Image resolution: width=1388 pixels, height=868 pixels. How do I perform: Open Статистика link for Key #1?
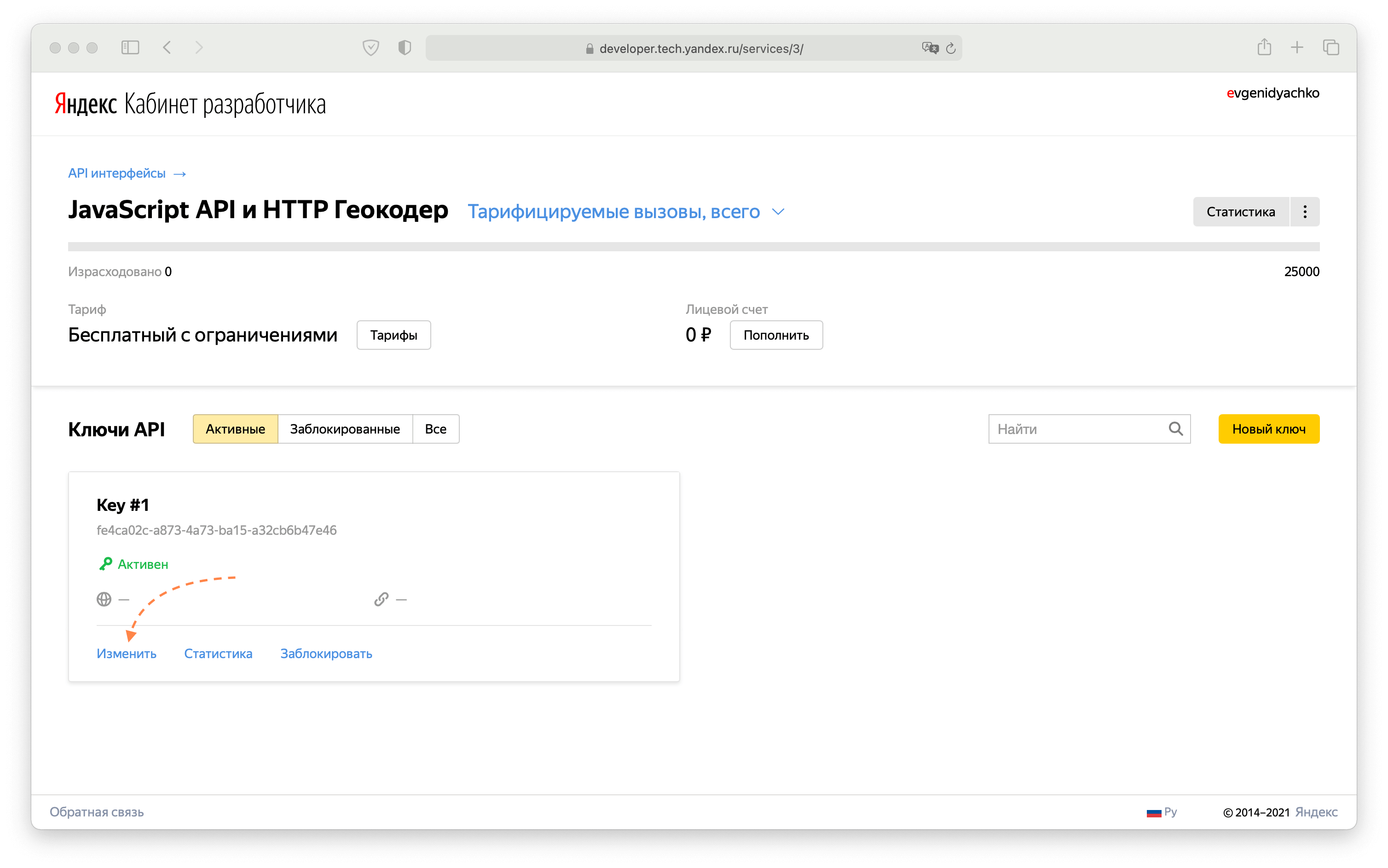point(218,654)
